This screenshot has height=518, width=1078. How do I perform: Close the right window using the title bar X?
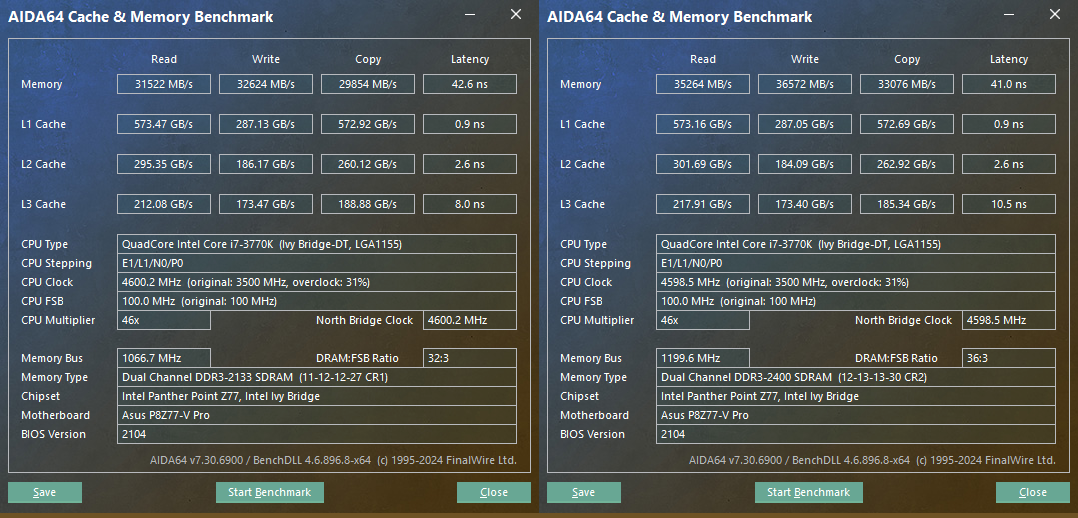[1055, 15]
